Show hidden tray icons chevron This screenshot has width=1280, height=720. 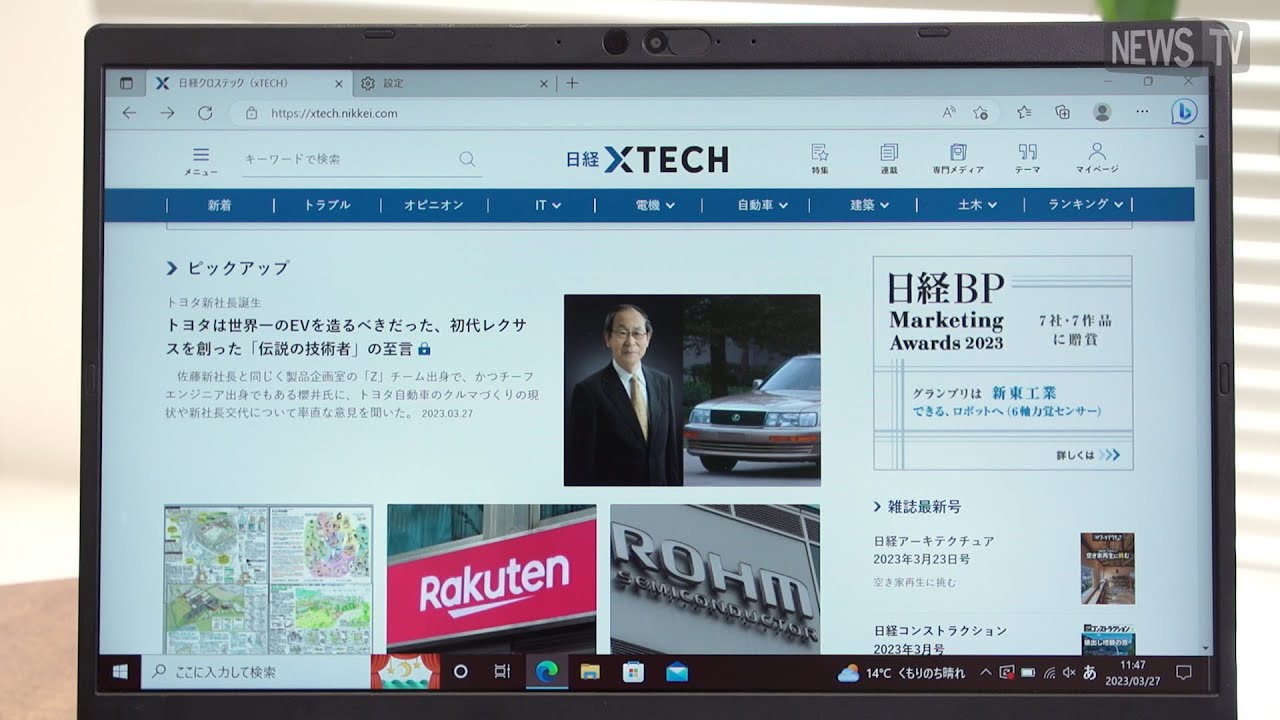(986, 673)
